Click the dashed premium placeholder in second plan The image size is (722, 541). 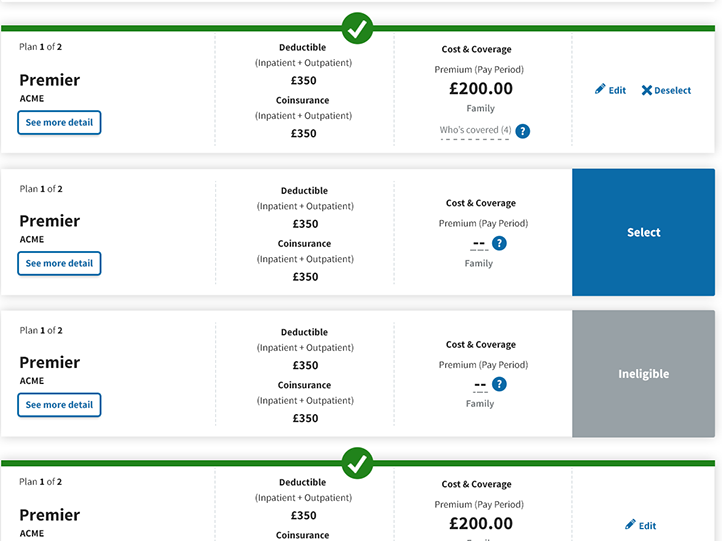point(479,244)
